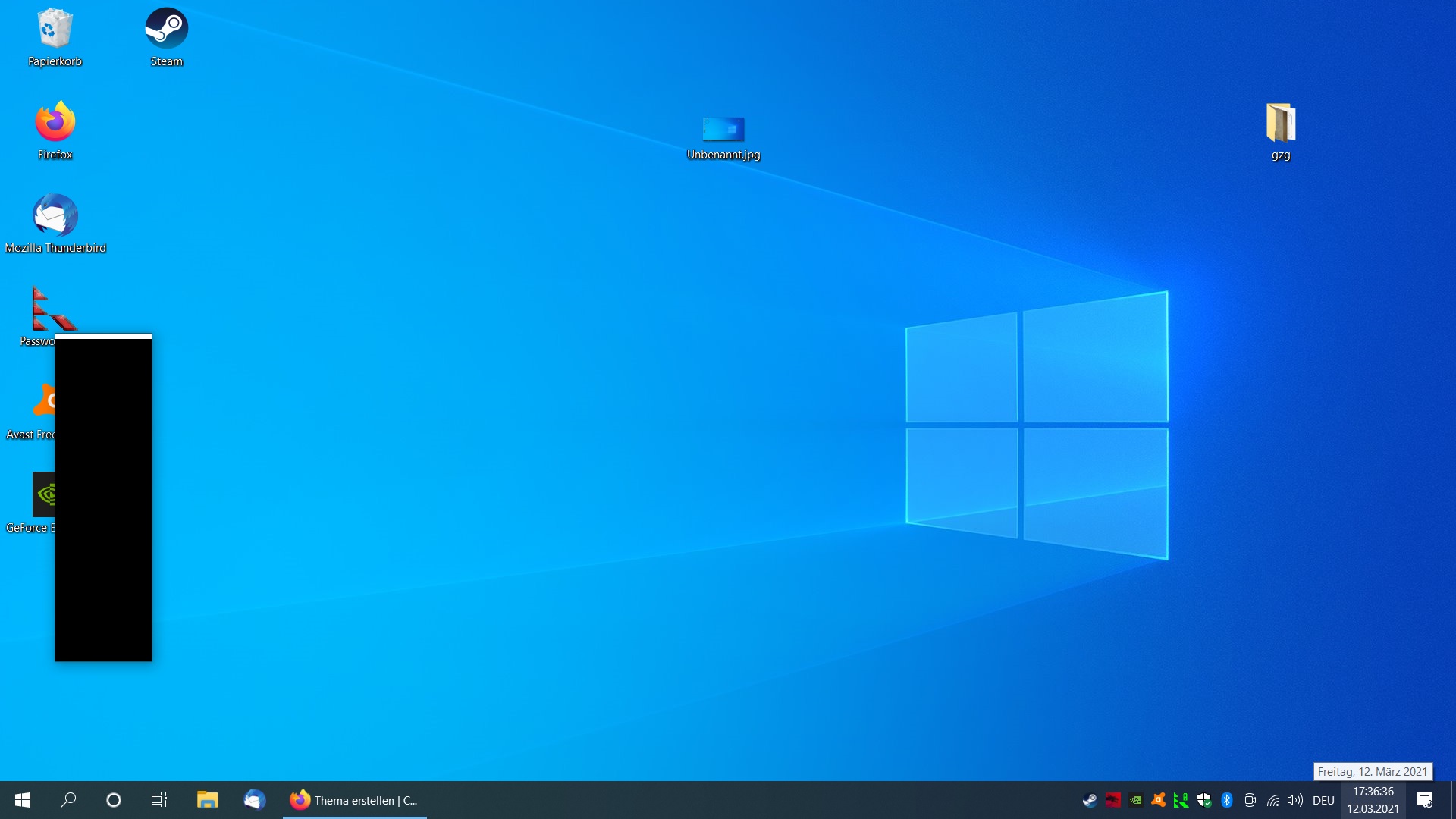Open the volume speaker control

point(1295,800)
